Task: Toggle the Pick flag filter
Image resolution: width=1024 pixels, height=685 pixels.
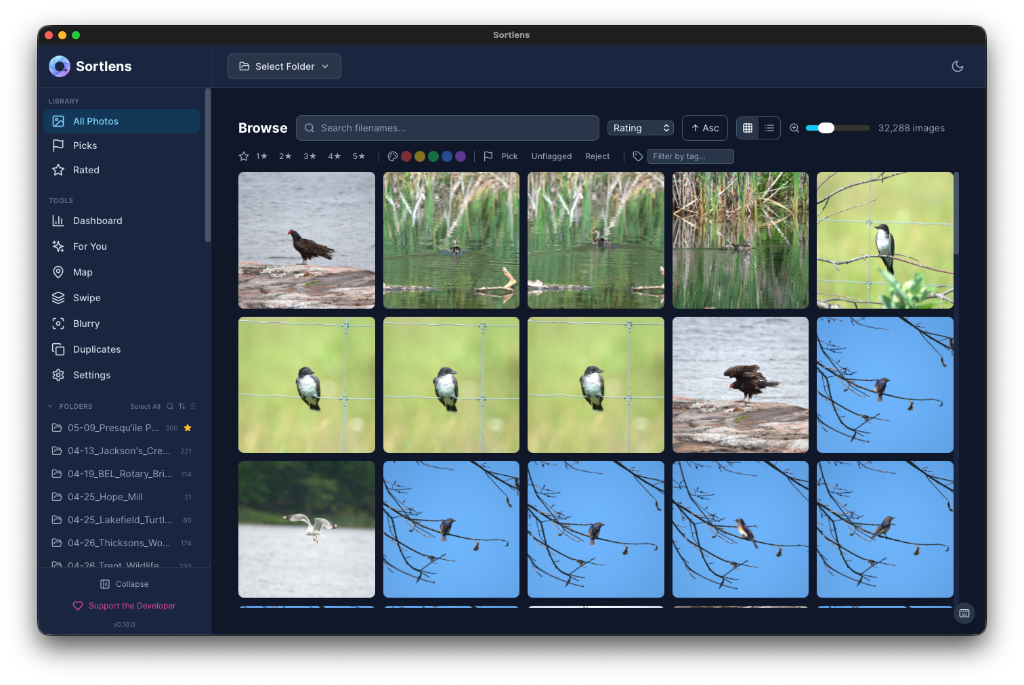Action: [x=509, y=156]
